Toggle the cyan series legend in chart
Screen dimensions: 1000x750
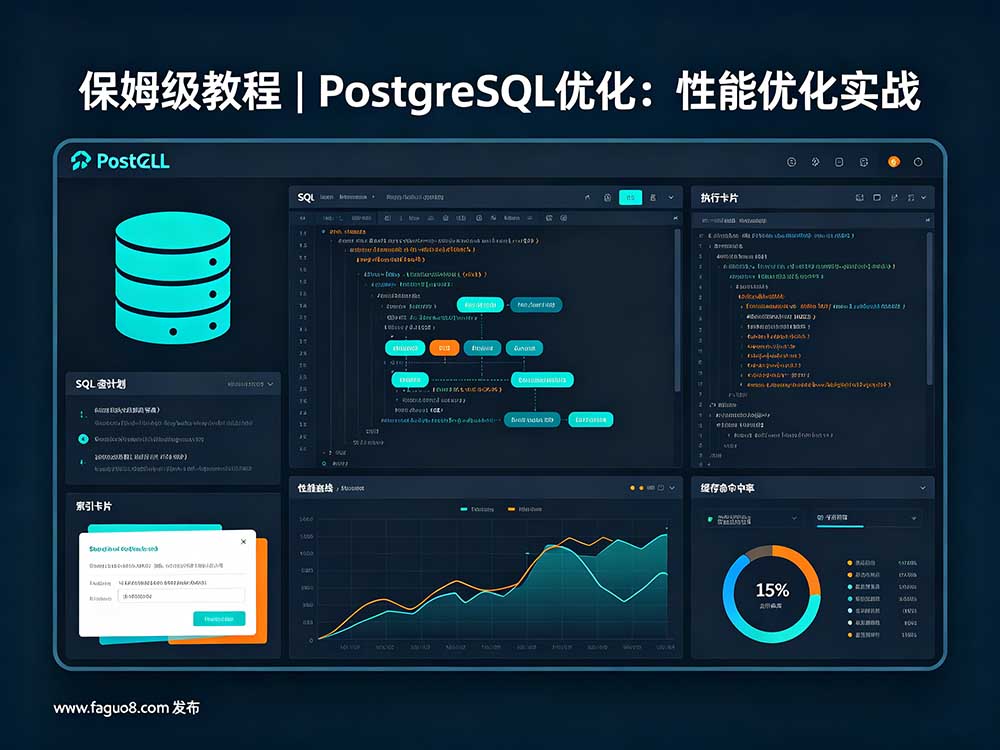(x=476, y=509)
